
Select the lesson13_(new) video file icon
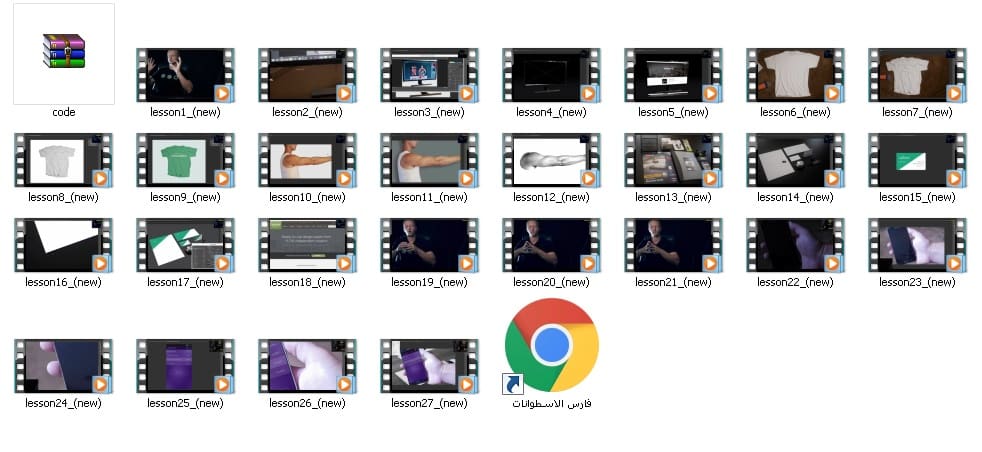673,160
